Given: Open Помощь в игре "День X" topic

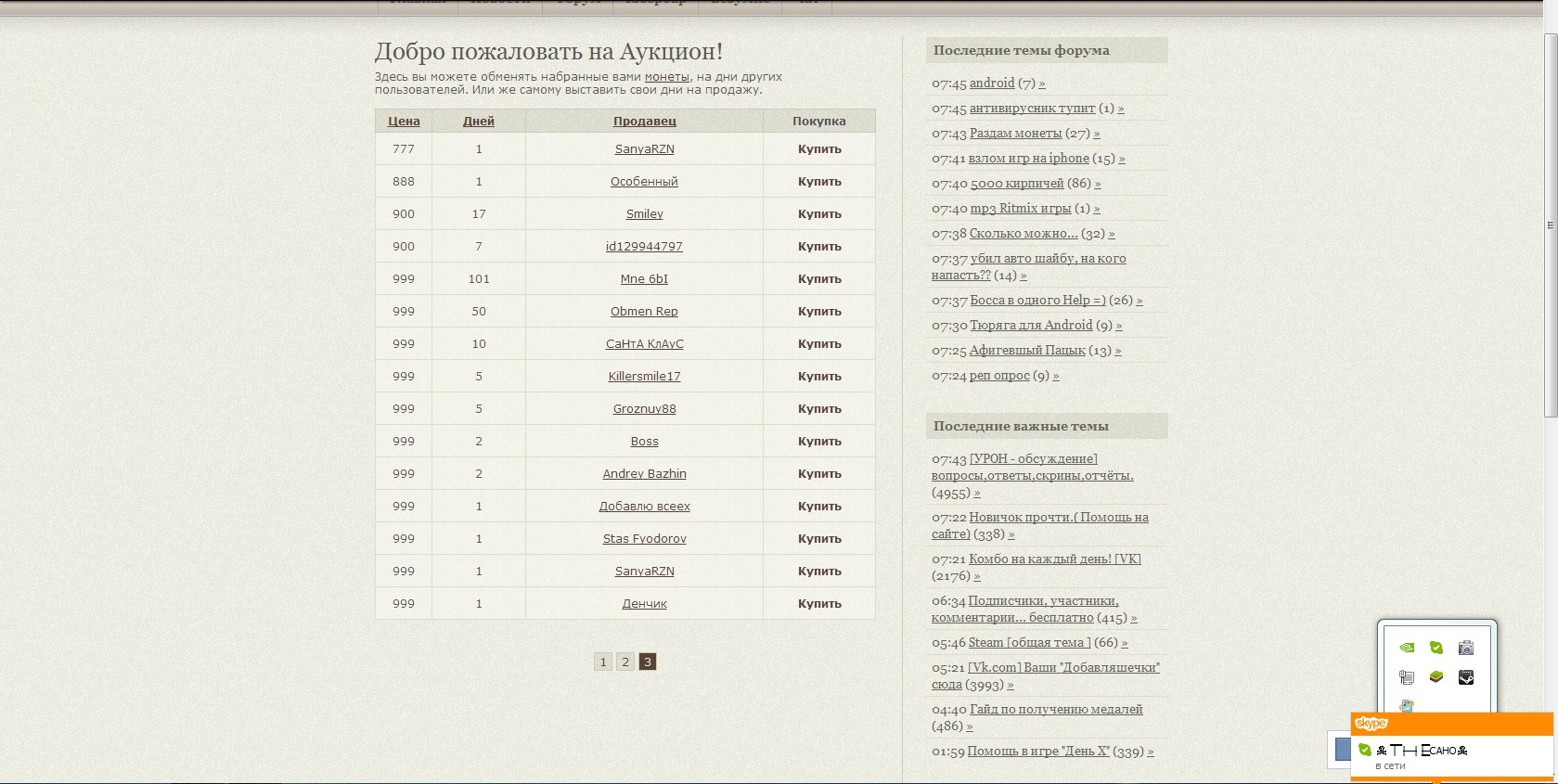Looking at the screenshot, I should click(x=1038, y=751).
